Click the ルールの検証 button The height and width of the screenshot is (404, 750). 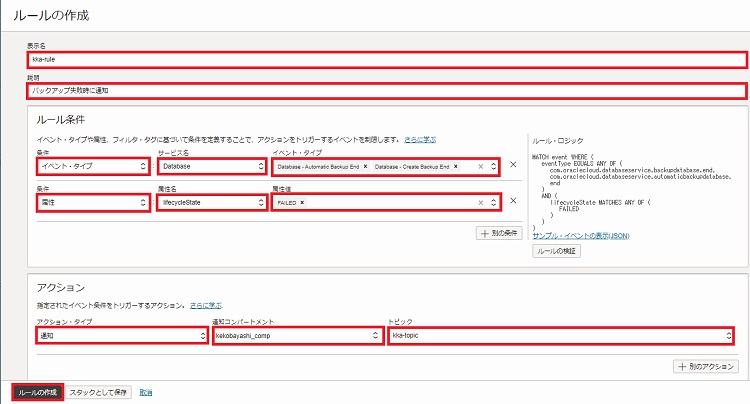click(556, 251)
